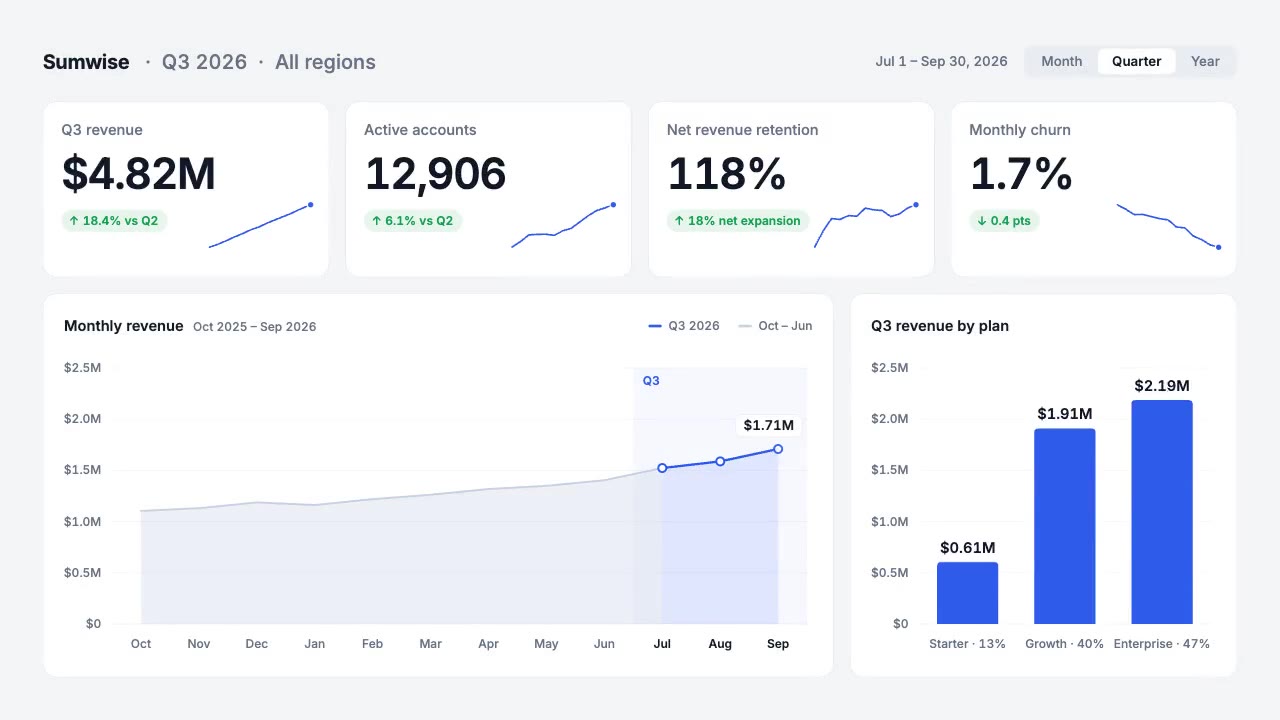This screenshot has width=1280, height=720.
Task: Click the Oct x-axis label
Action: [141, 644]
